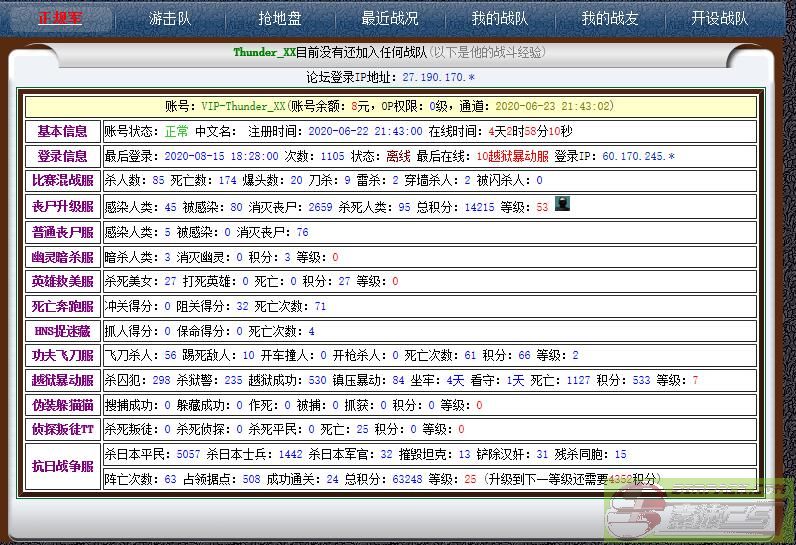
Task: Switch to the 游击队 tab
Action: [169, 18]
